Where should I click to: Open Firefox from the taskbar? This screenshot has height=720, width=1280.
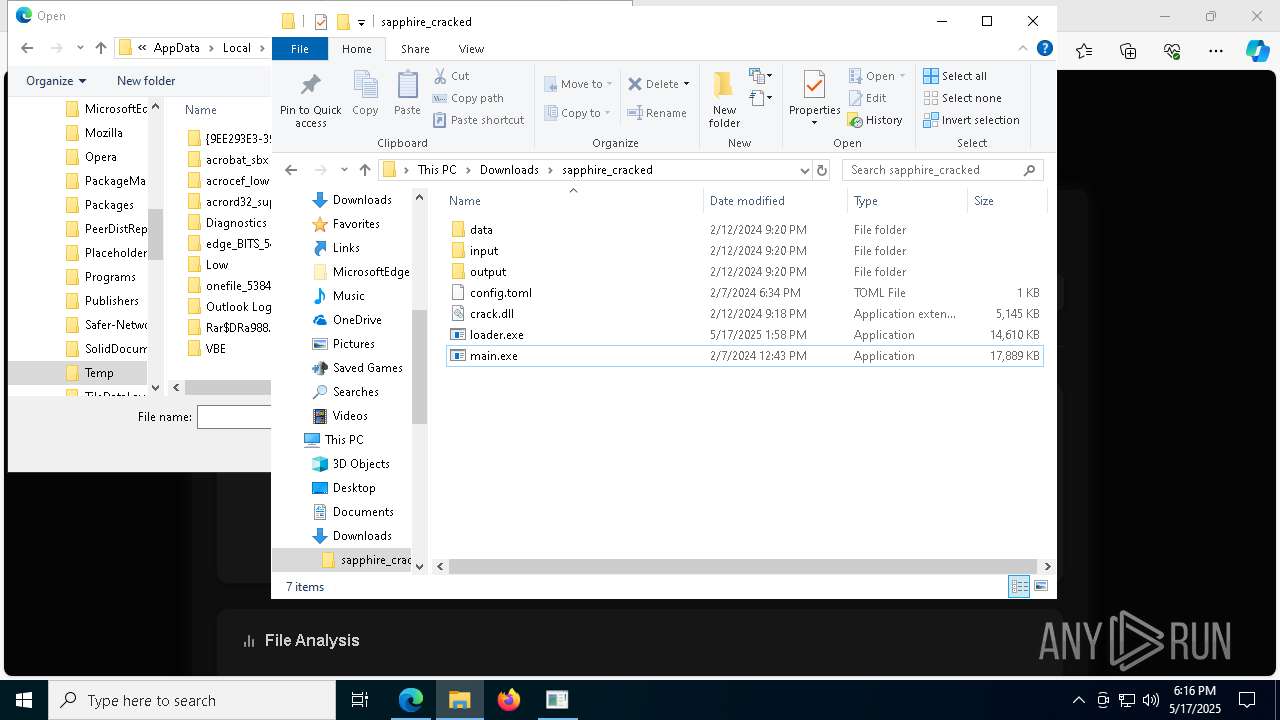[509, 700]
